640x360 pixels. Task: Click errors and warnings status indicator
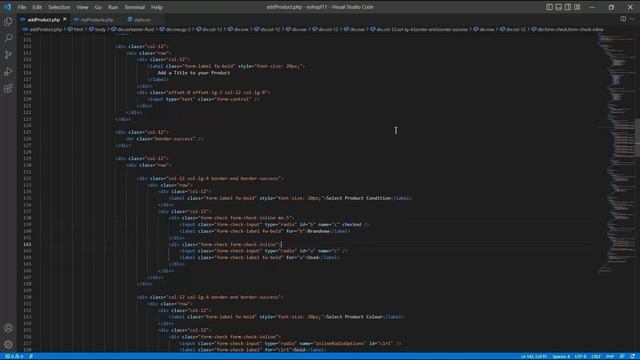pyautogui.click(x=14, y=356)
